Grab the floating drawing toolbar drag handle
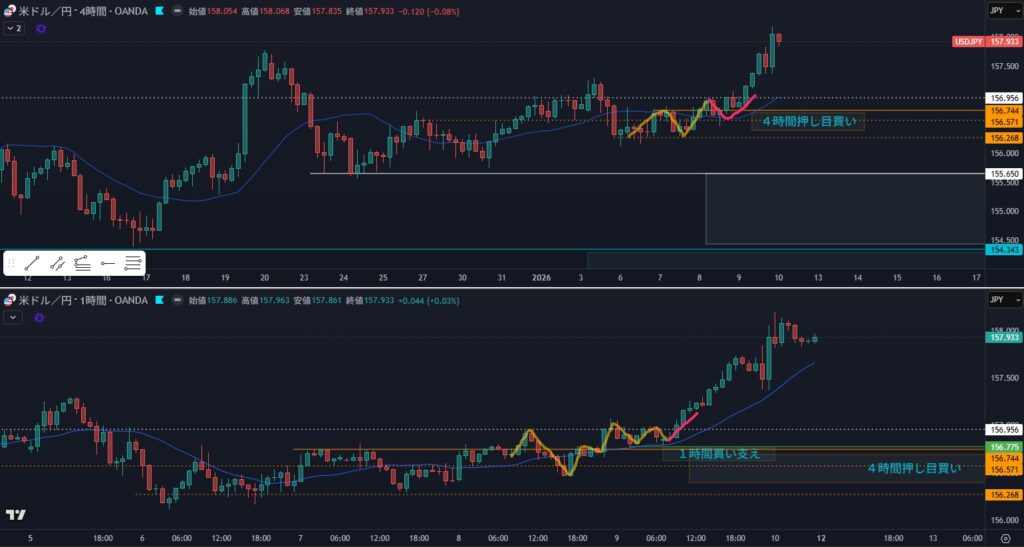The width and height of the screenshot is (1024, 547). pyautogui.click(x=11, y=264)
